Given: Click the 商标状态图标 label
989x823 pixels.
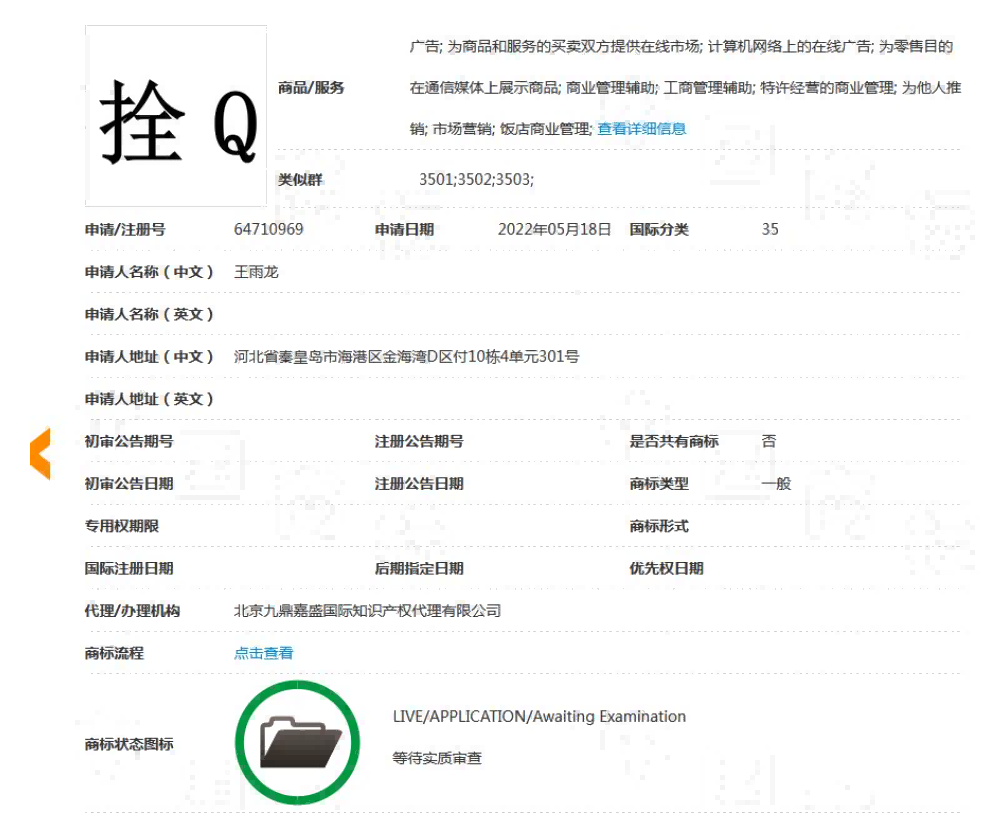Looking at the screenshot, I should coord(129,744).
